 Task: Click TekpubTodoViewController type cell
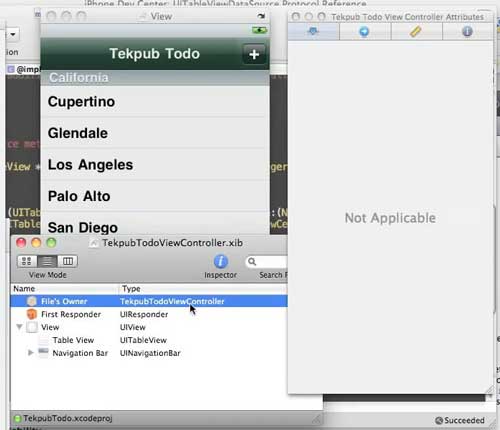click(172, 301)
